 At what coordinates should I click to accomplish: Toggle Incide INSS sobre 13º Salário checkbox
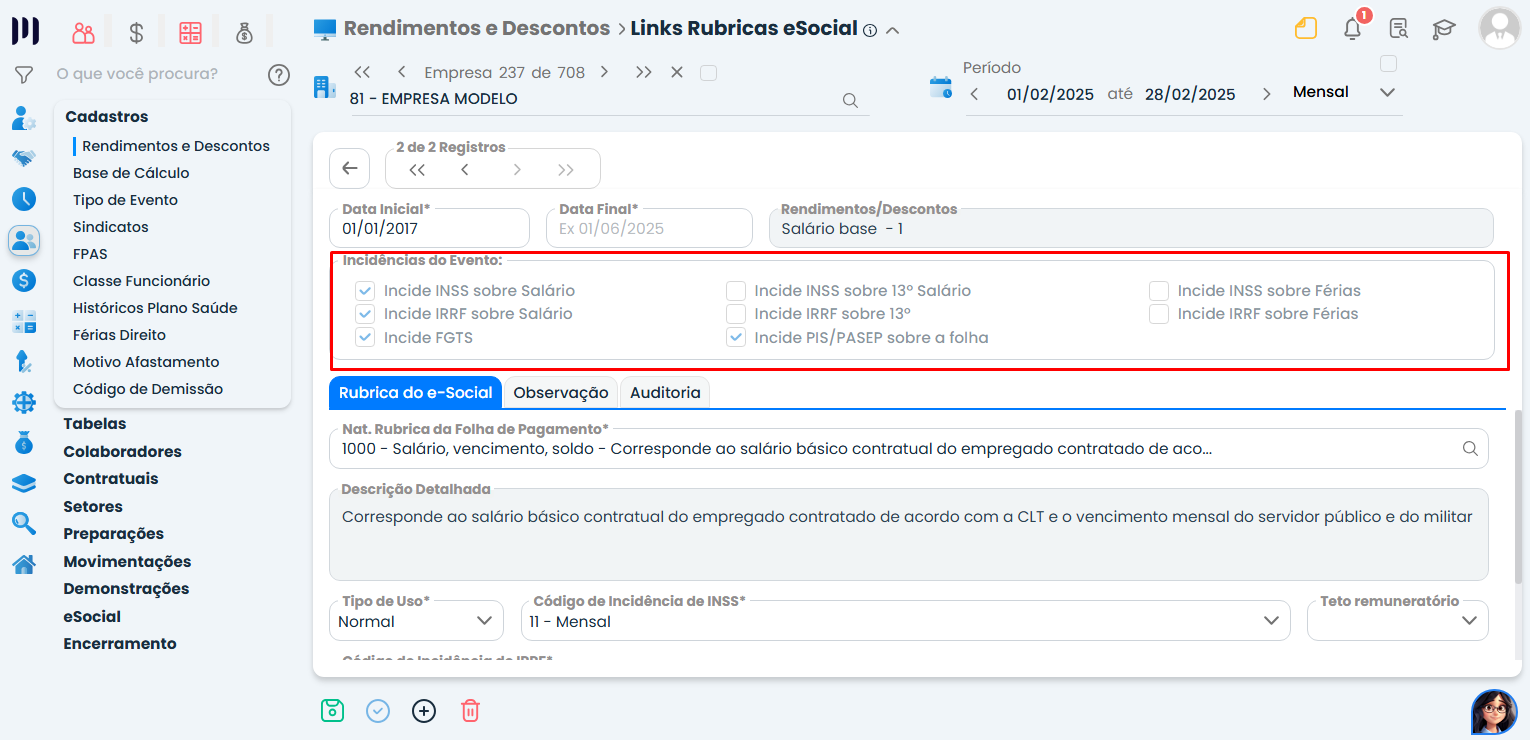point(736,291)
